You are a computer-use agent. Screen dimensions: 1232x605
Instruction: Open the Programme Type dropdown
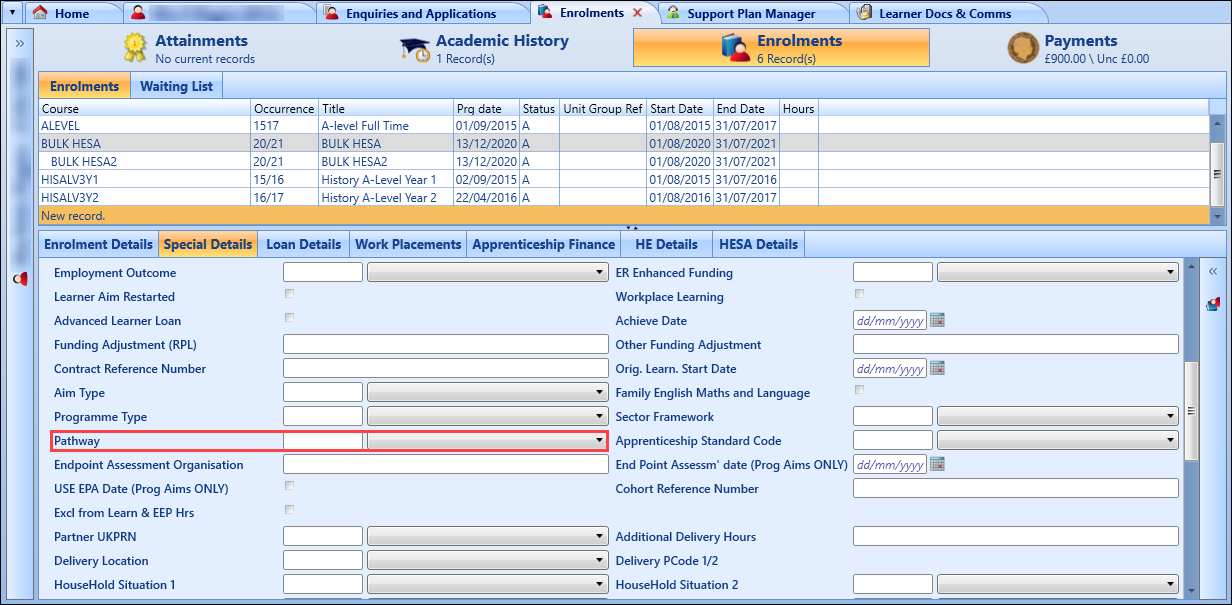coord(488,416)
